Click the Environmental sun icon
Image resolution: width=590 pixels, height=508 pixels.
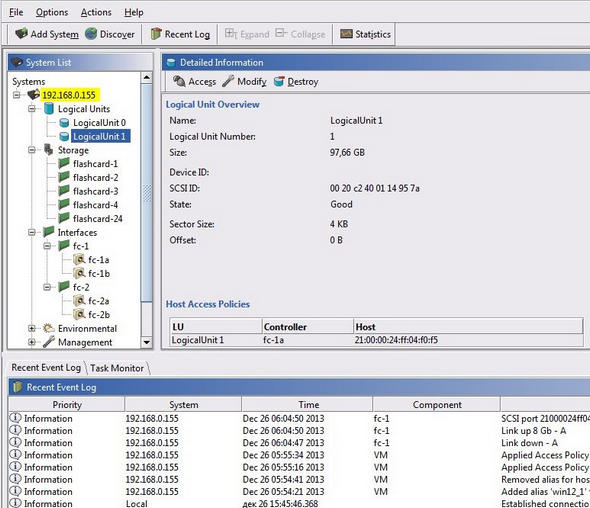click(x=49, y=328)
